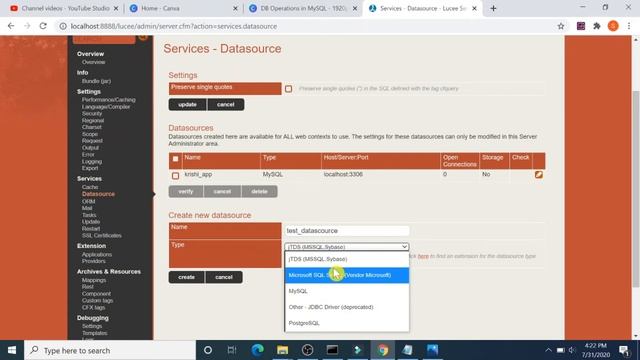The height and width of the screenshot is (360, 640).
Task: Choose jTDS (MSSQL,Sybase) from the list
Action: pyautogui.click(x=347, y=259)
